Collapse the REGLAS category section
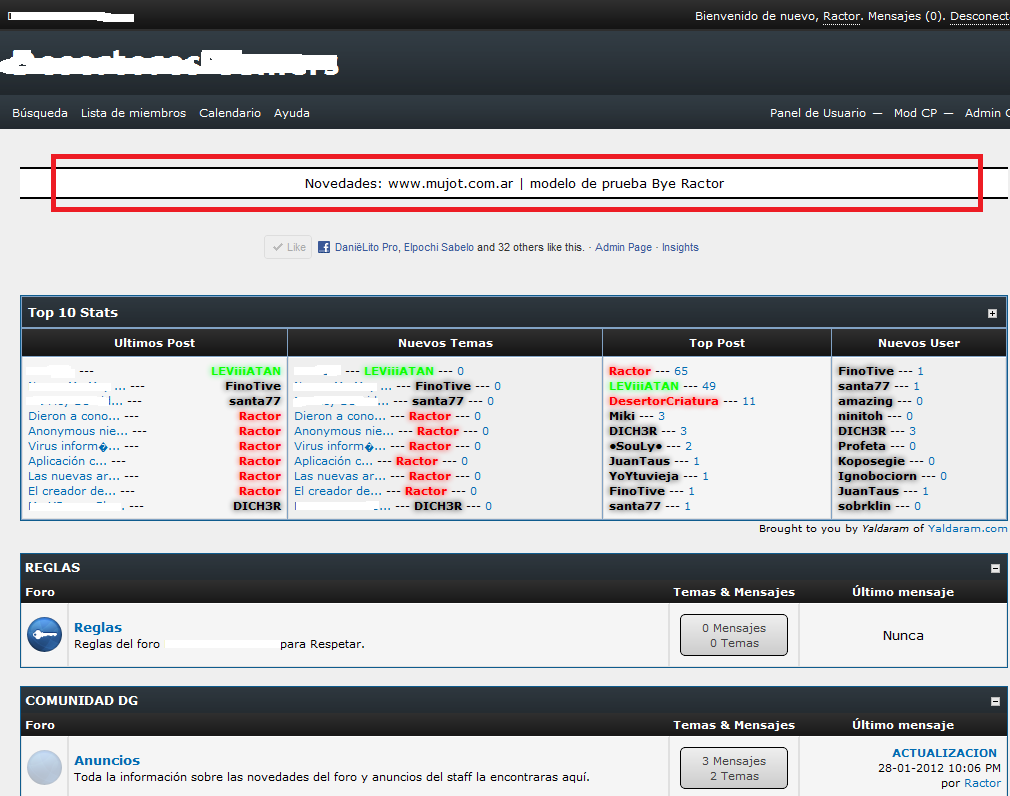Image resolution: width=1010 pixels, height=796 pixels. click(995, 568)
